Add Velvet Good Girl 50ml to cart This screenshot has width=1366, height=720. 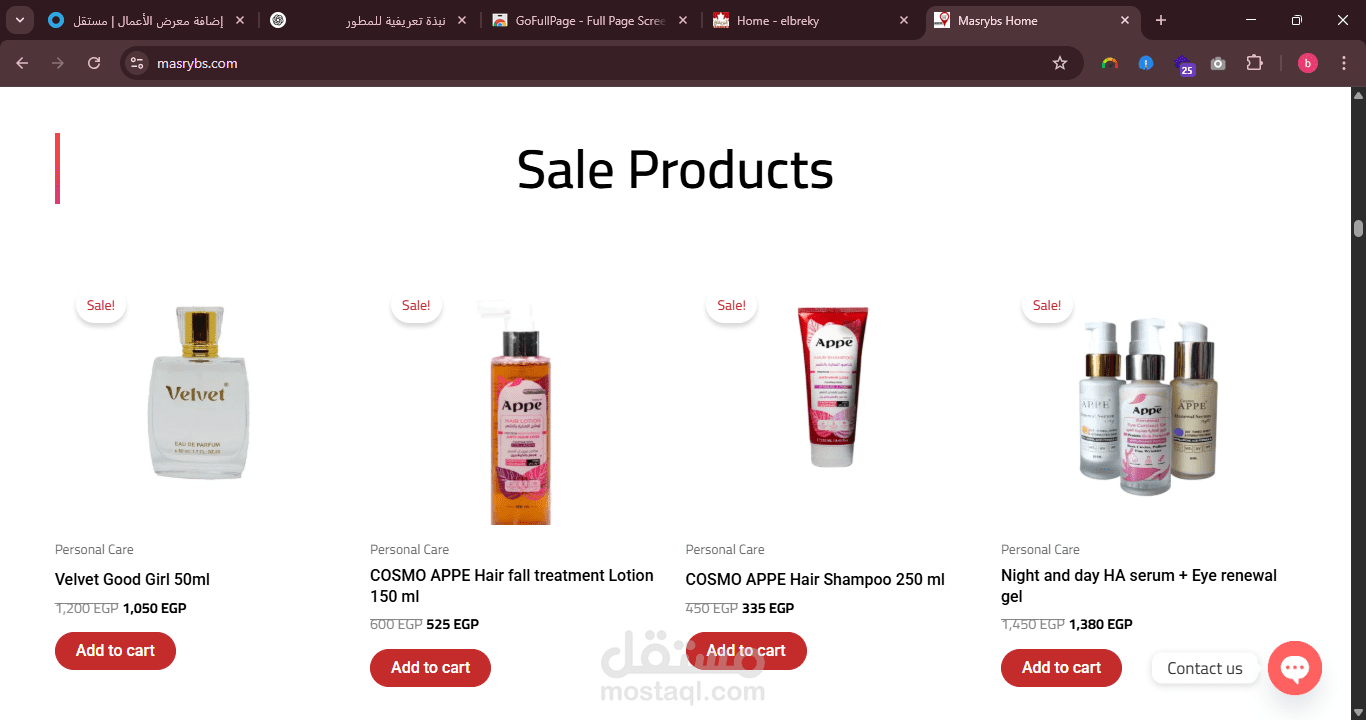tap(115, 651)
